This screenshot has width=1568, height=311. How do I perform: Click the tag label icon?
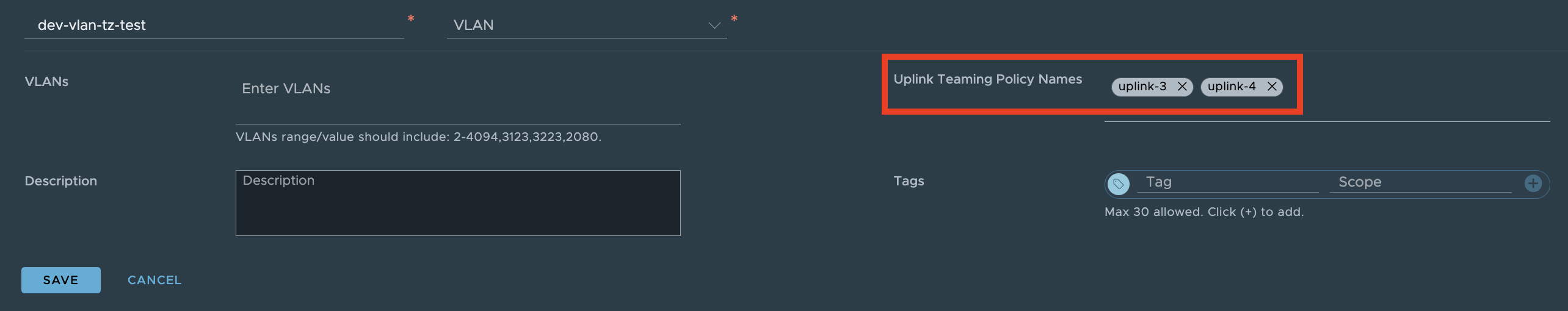coord(1118,184)
